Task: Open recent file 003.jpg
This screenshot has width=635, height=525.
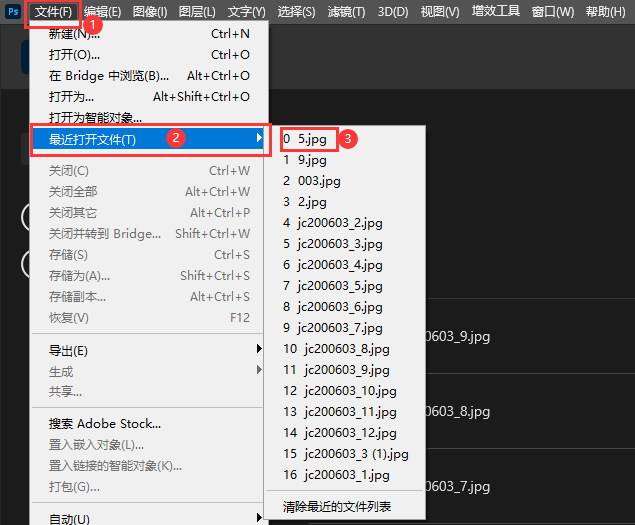Action: [345, 181]
